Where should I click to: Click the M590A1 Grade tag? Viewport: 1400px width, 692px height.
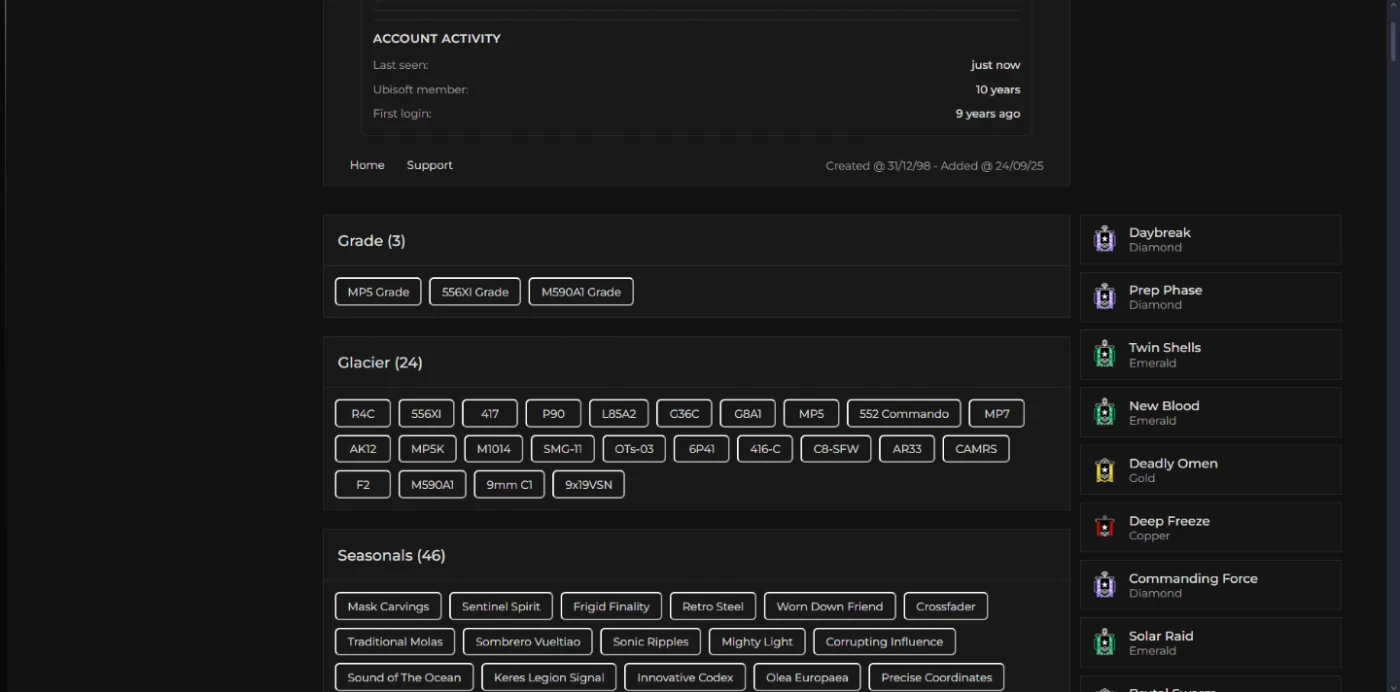click(581, 292)
